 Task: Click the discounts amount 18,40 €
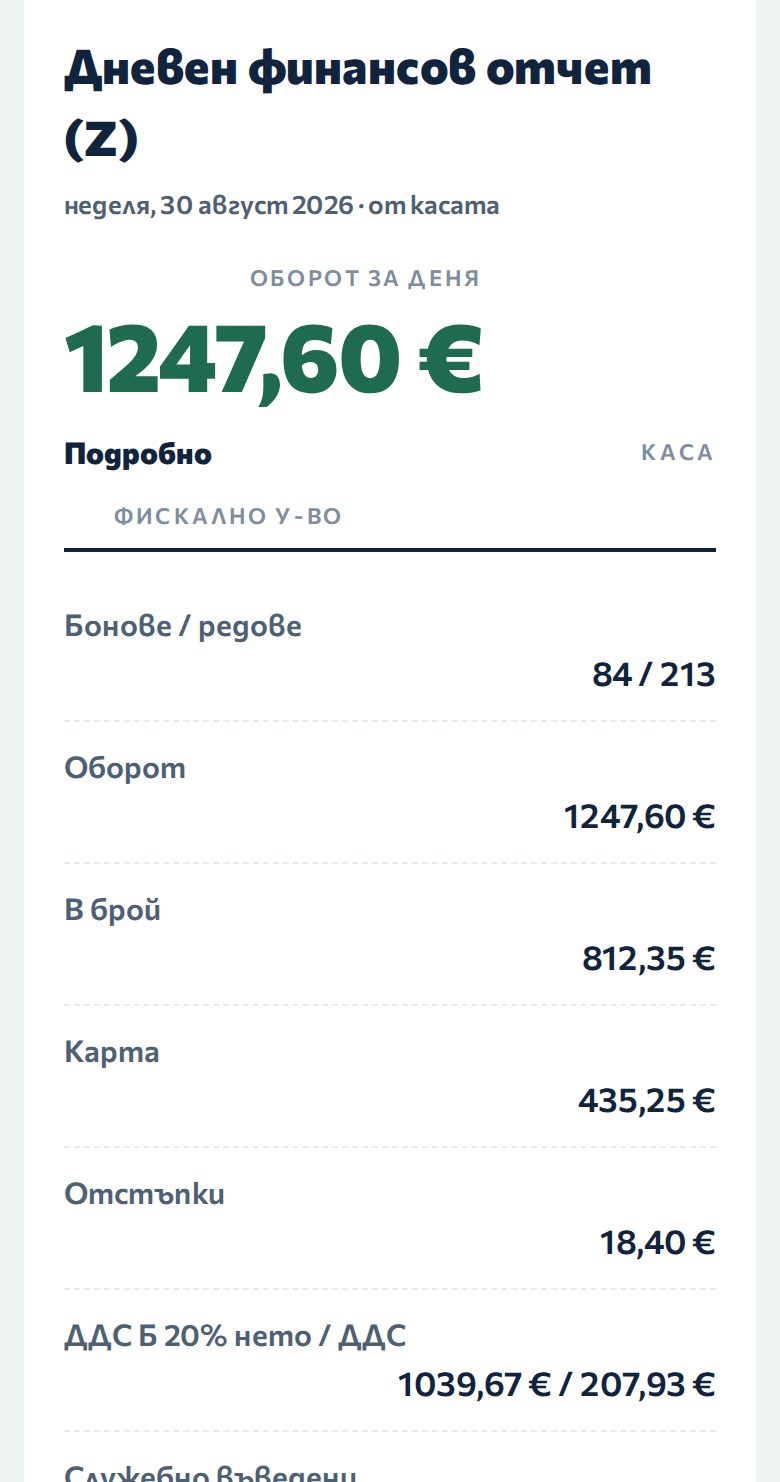click(x=658, y=1243)
